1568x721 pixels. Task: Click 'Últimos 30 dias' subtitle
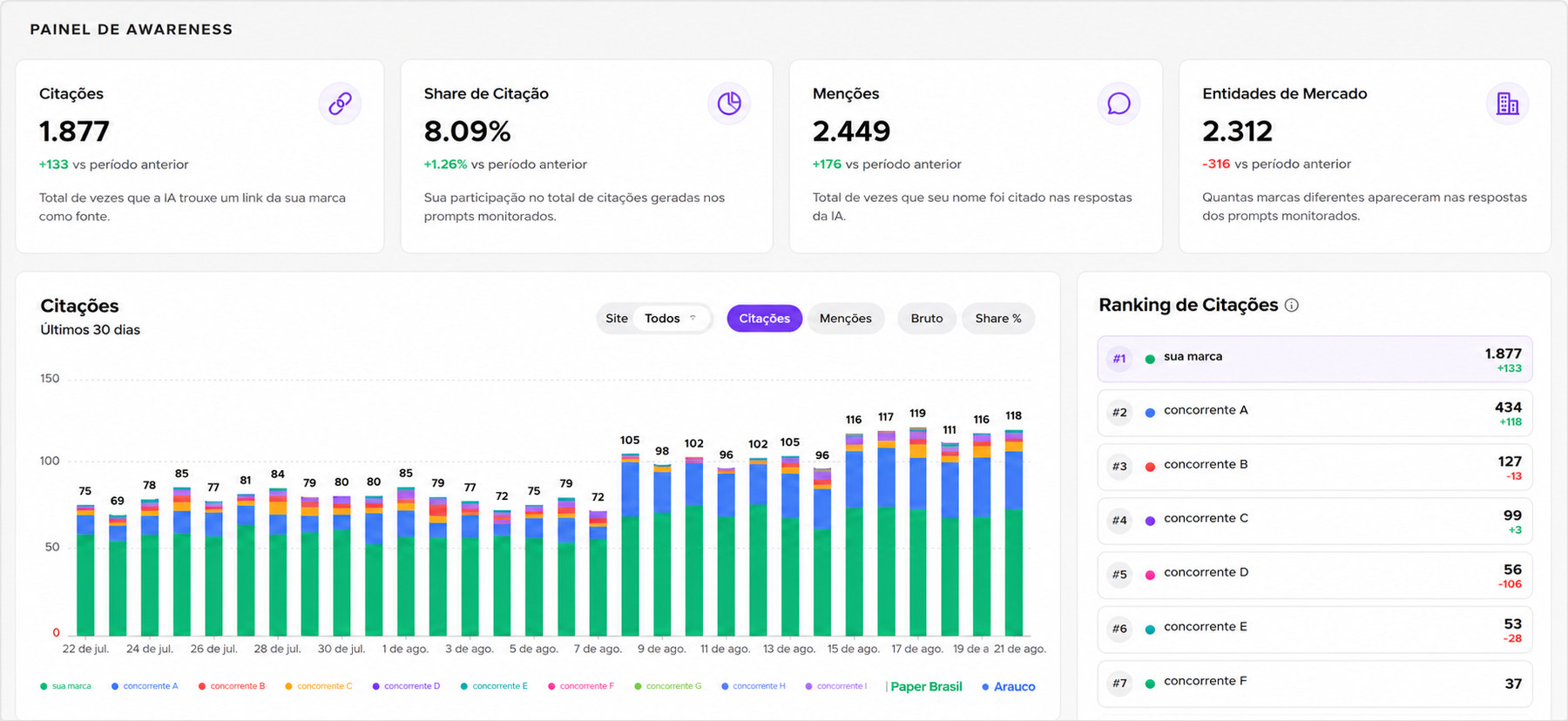click(90, 330)
